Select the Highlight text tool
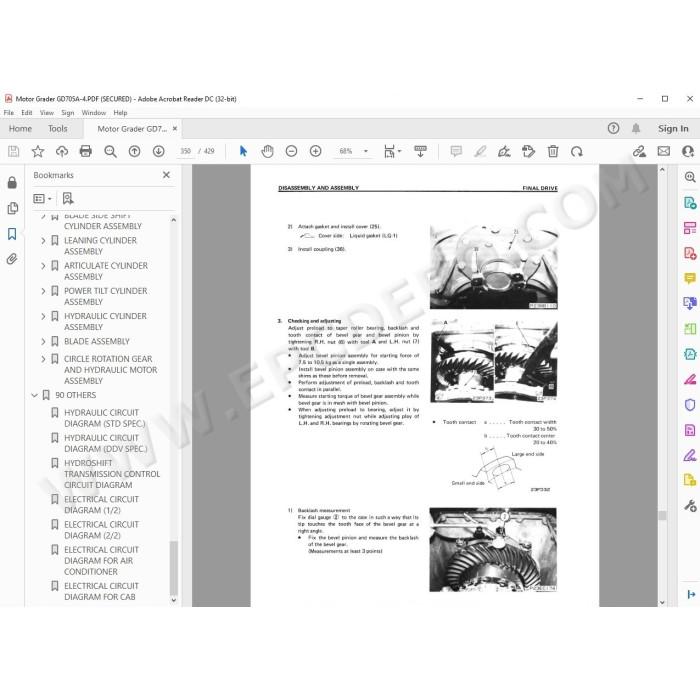 480,151
